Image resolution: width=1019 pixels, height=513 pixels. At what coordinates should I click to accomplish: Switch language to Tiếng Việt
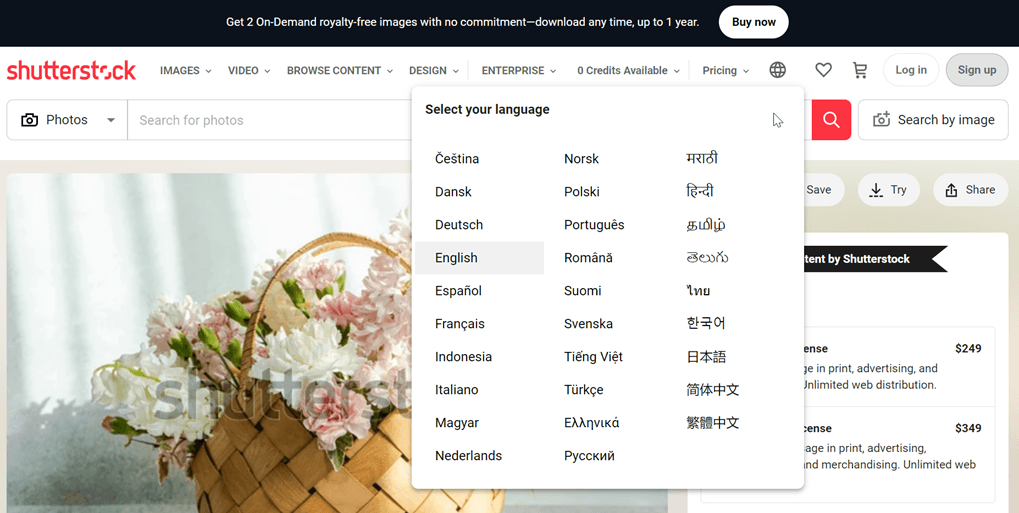click(593, 356)
